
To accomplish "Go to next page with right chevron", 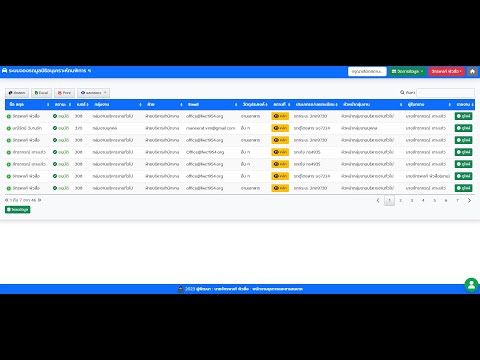I will (x=469, y=200).
